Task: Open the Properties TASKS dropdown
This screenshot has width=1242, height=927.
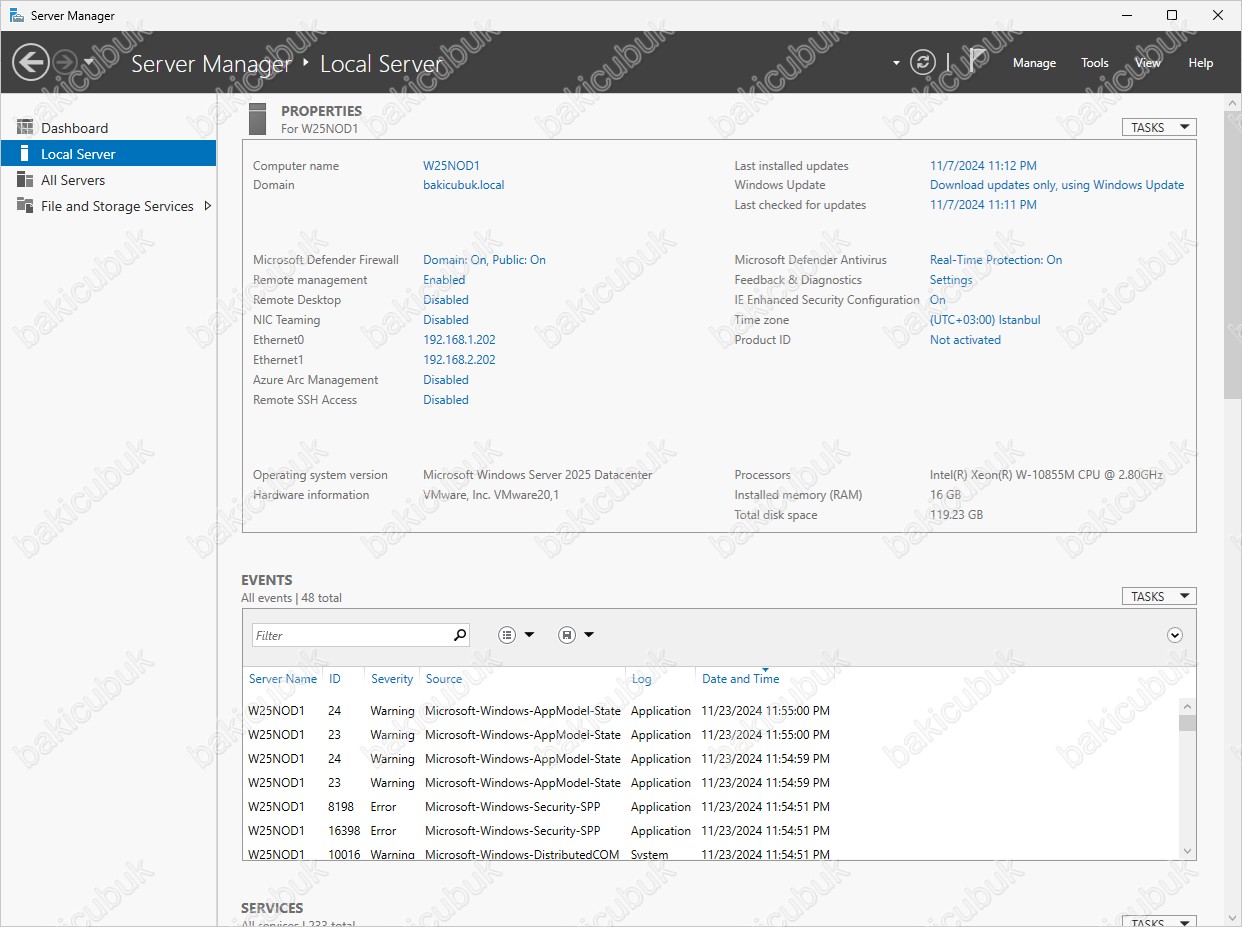Action: (1159, 127)
